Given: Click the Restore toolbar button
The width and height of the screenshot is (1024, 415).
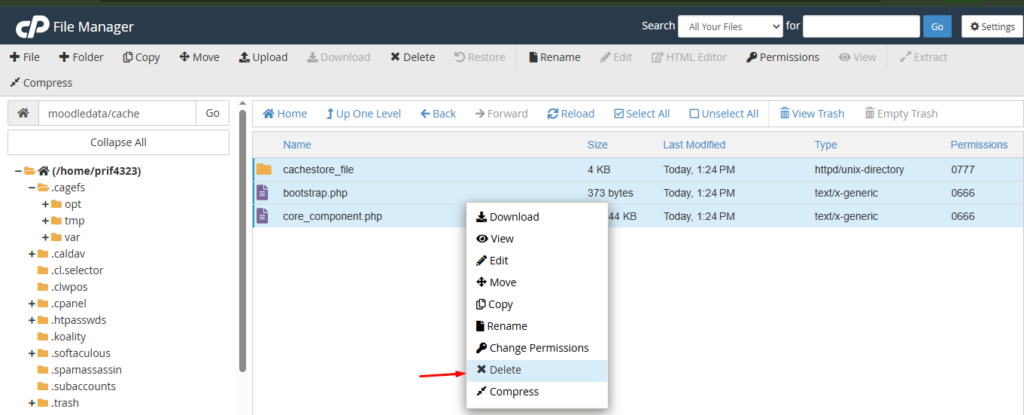Looking at the screenshot, I should [479, 58].
